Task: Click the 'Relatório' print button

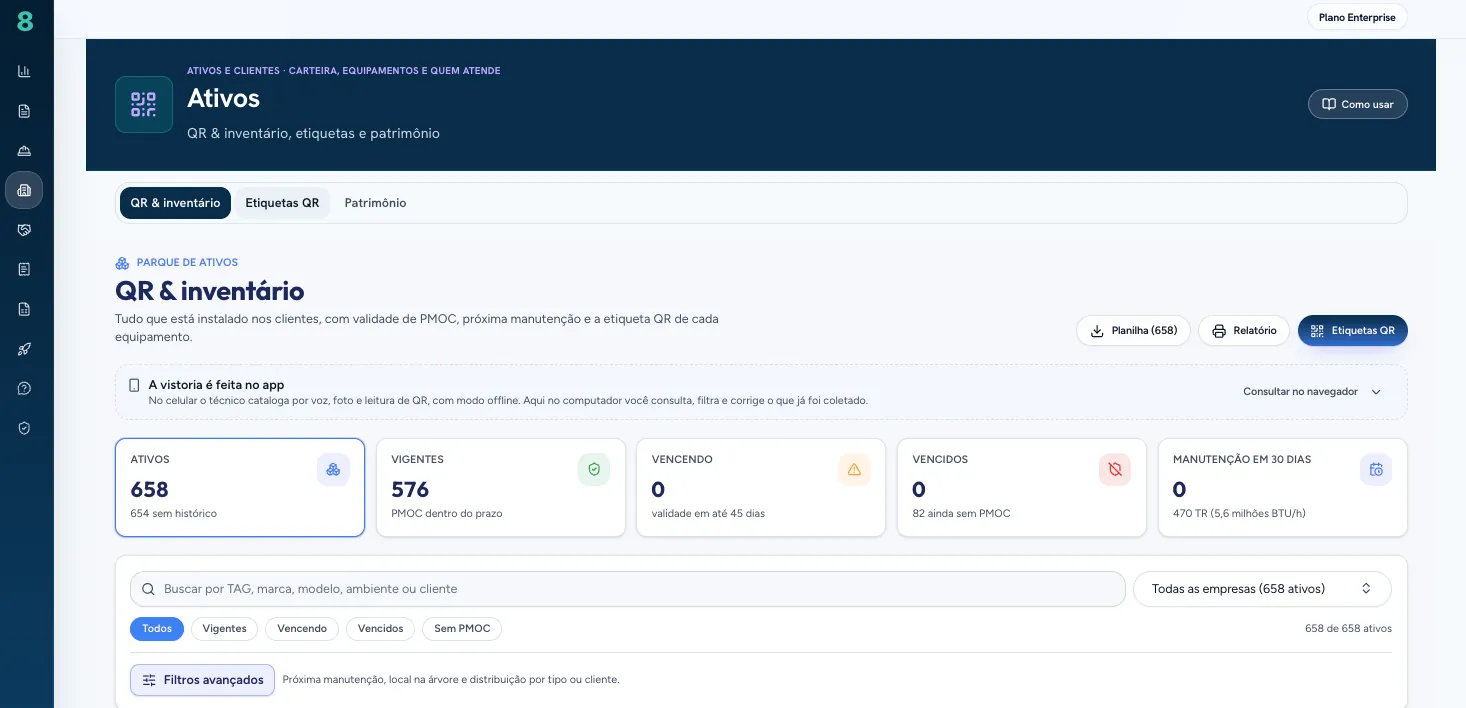Action: (1244, 331)
